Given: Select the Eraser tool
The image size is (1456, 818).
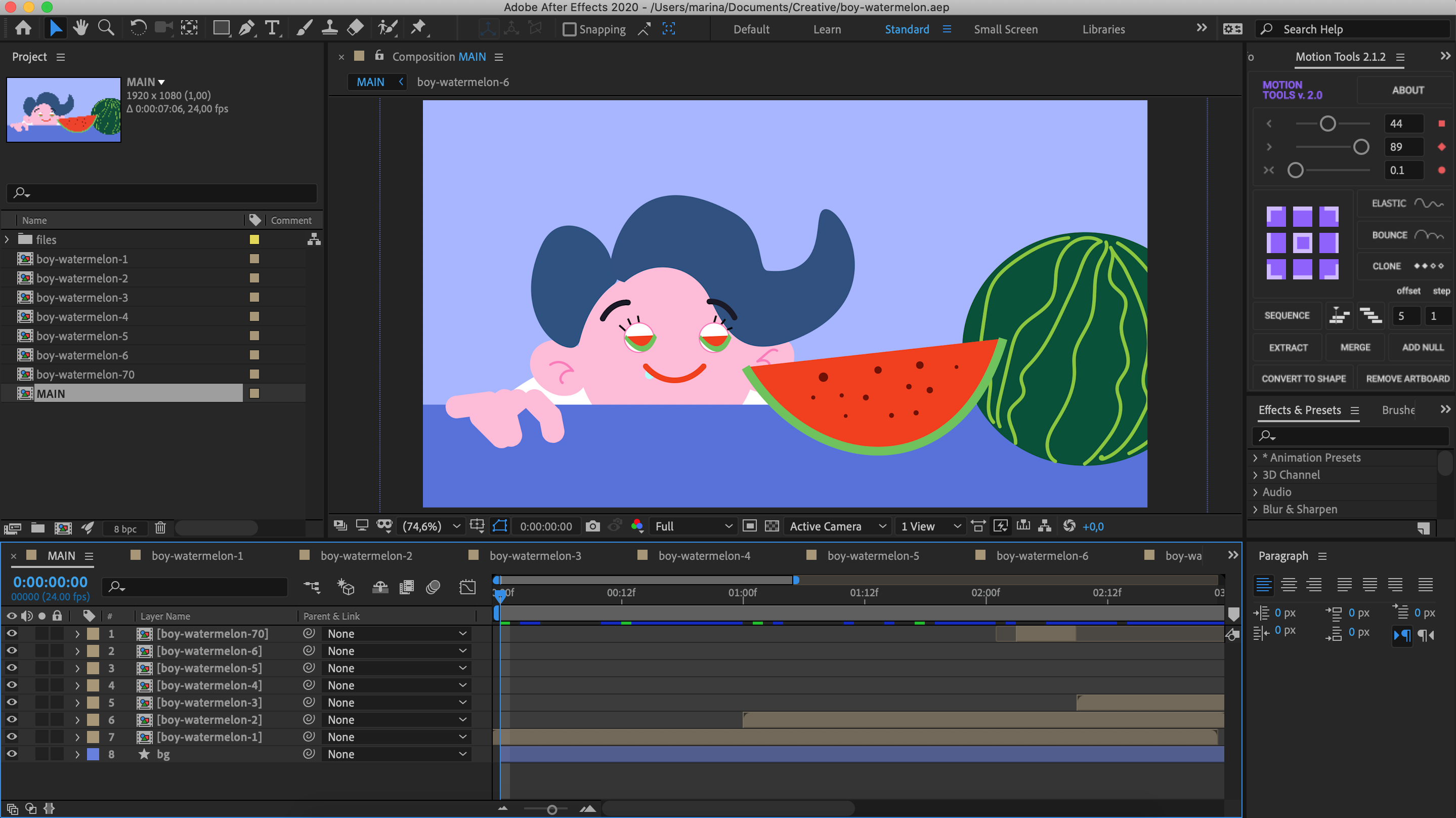Looking at the screenshot, I should tap(355, 28).
